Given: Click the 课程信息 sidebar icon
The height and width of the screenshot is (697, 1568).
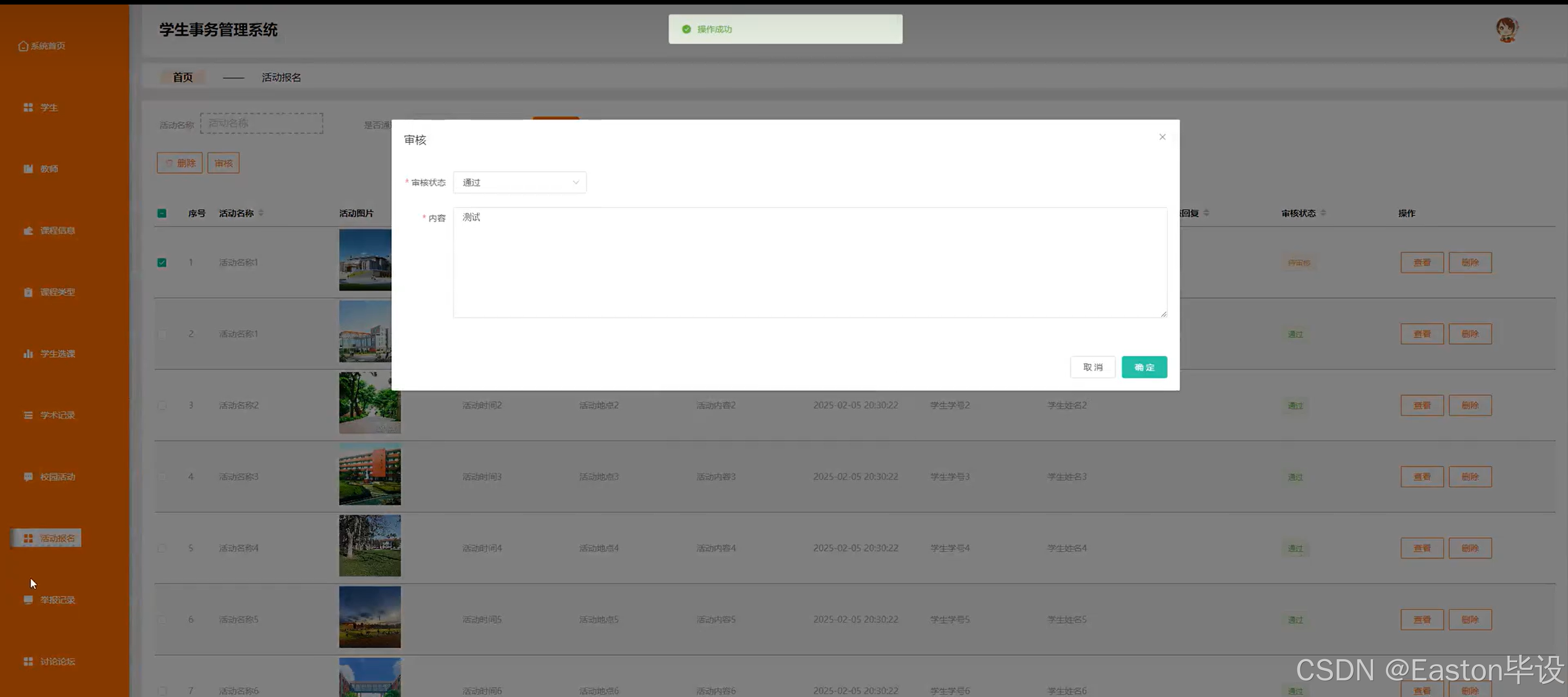Looking at the screenshot, I should [28, 230].
